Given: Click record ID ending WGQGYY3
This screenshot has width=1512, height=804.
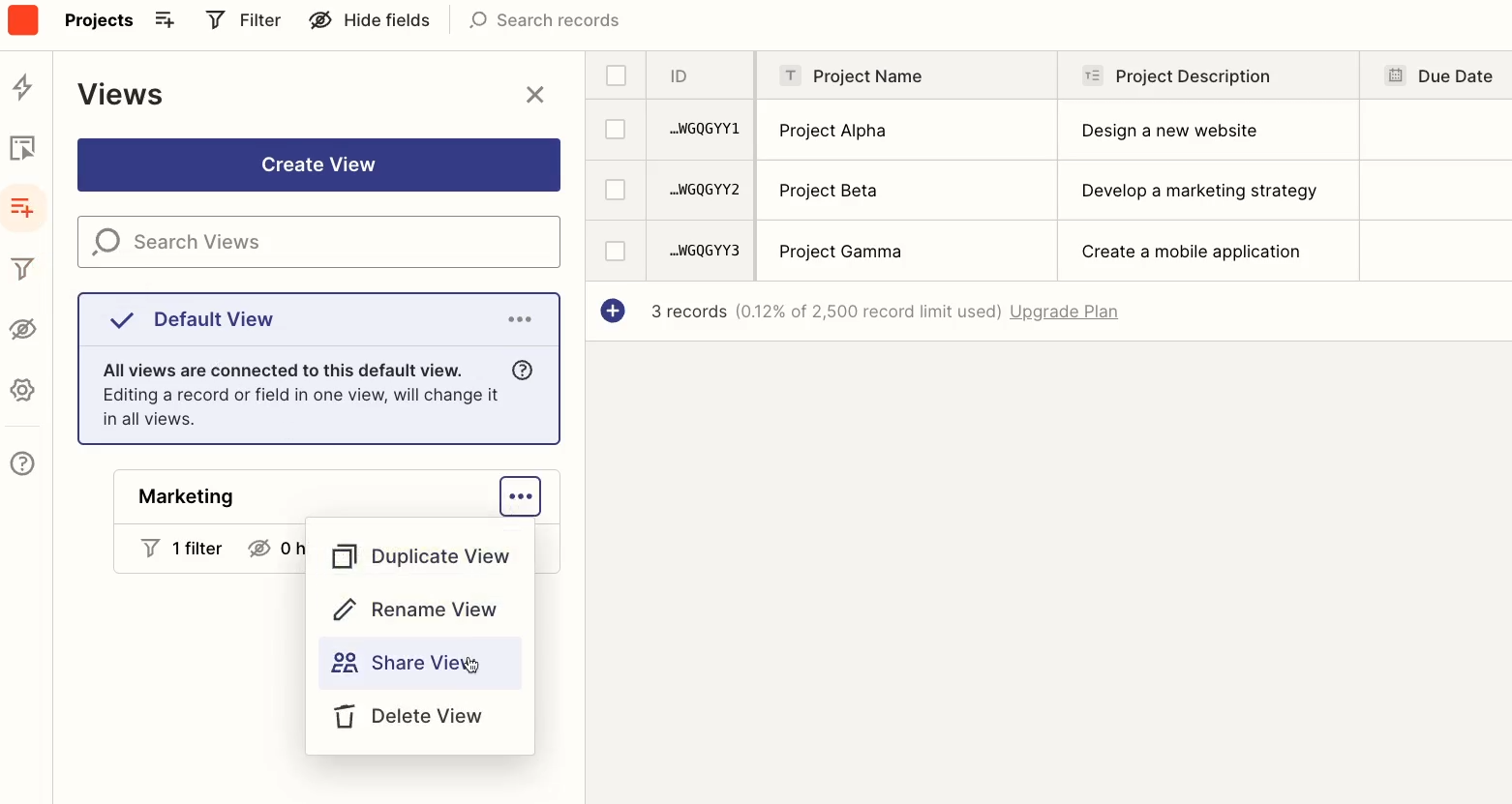Looking at the screenshot, I should point(700,251).
